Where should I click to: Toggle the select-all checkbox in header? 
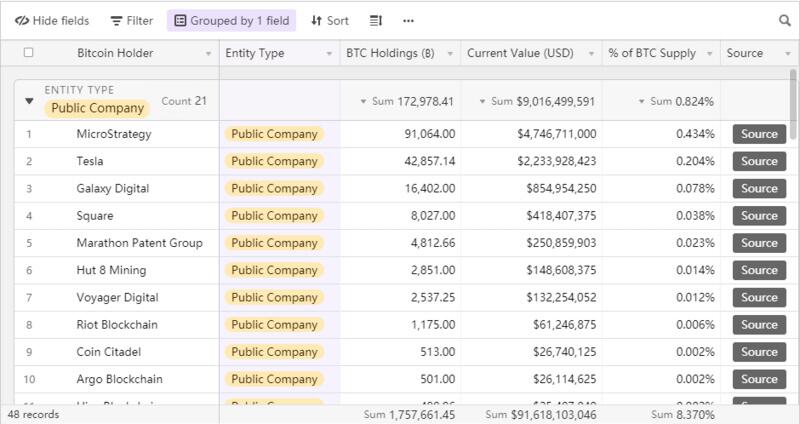click(29, 53)
